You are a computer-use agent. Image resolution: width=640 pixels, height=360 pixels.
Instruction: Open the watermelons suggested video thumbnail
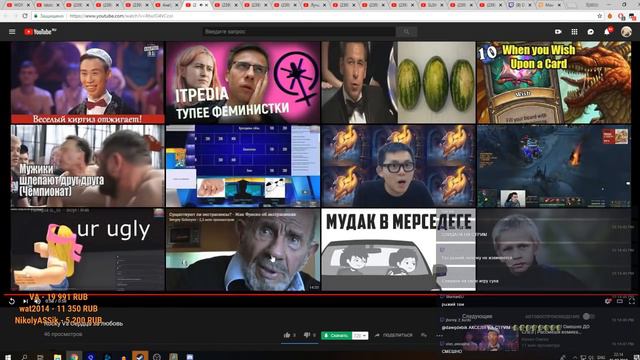coord(398,82)
